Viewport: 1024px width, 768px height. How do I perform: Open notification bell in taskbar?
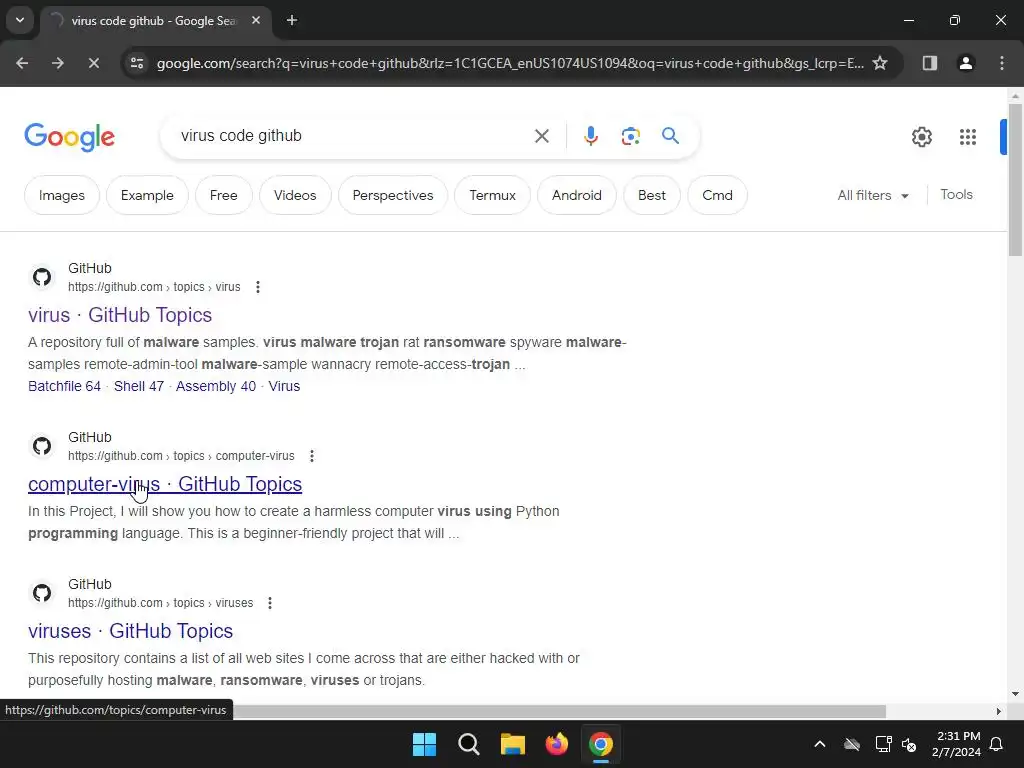tap(997, 744)
